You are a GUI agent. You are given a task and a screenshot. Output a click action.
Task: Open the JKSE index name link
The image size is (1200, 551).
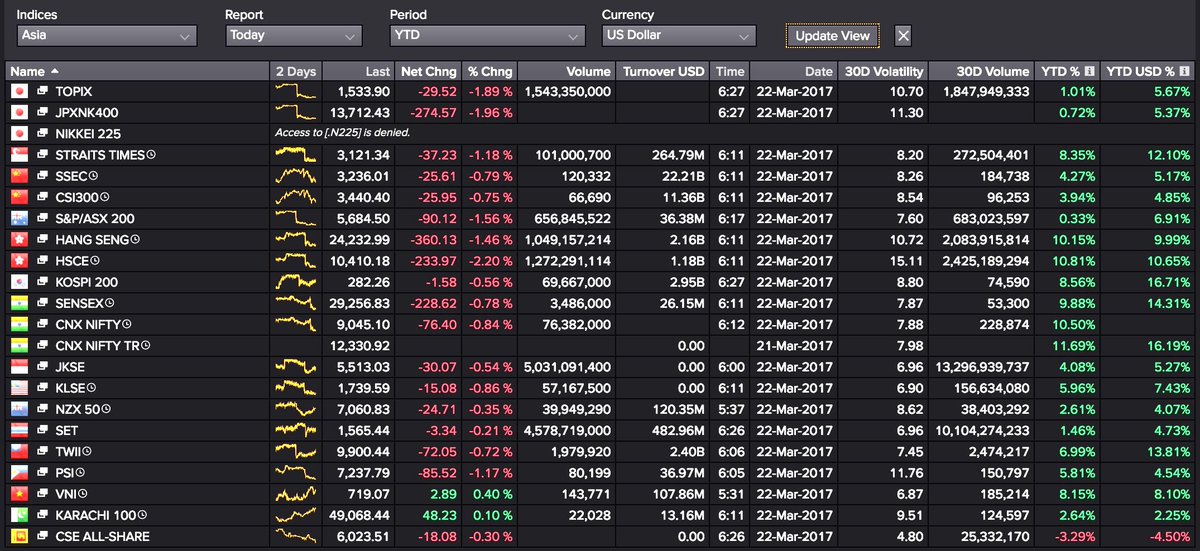(70, 367)
